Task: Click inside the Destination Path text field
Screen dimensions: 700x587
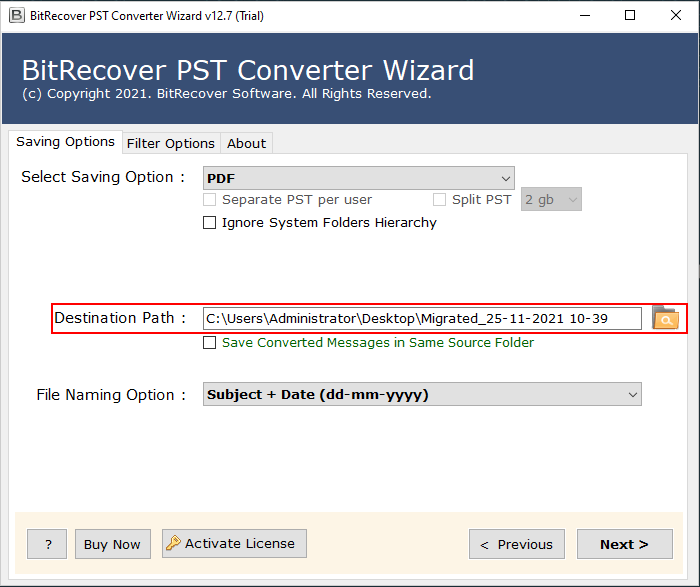Action: [421, 318]
